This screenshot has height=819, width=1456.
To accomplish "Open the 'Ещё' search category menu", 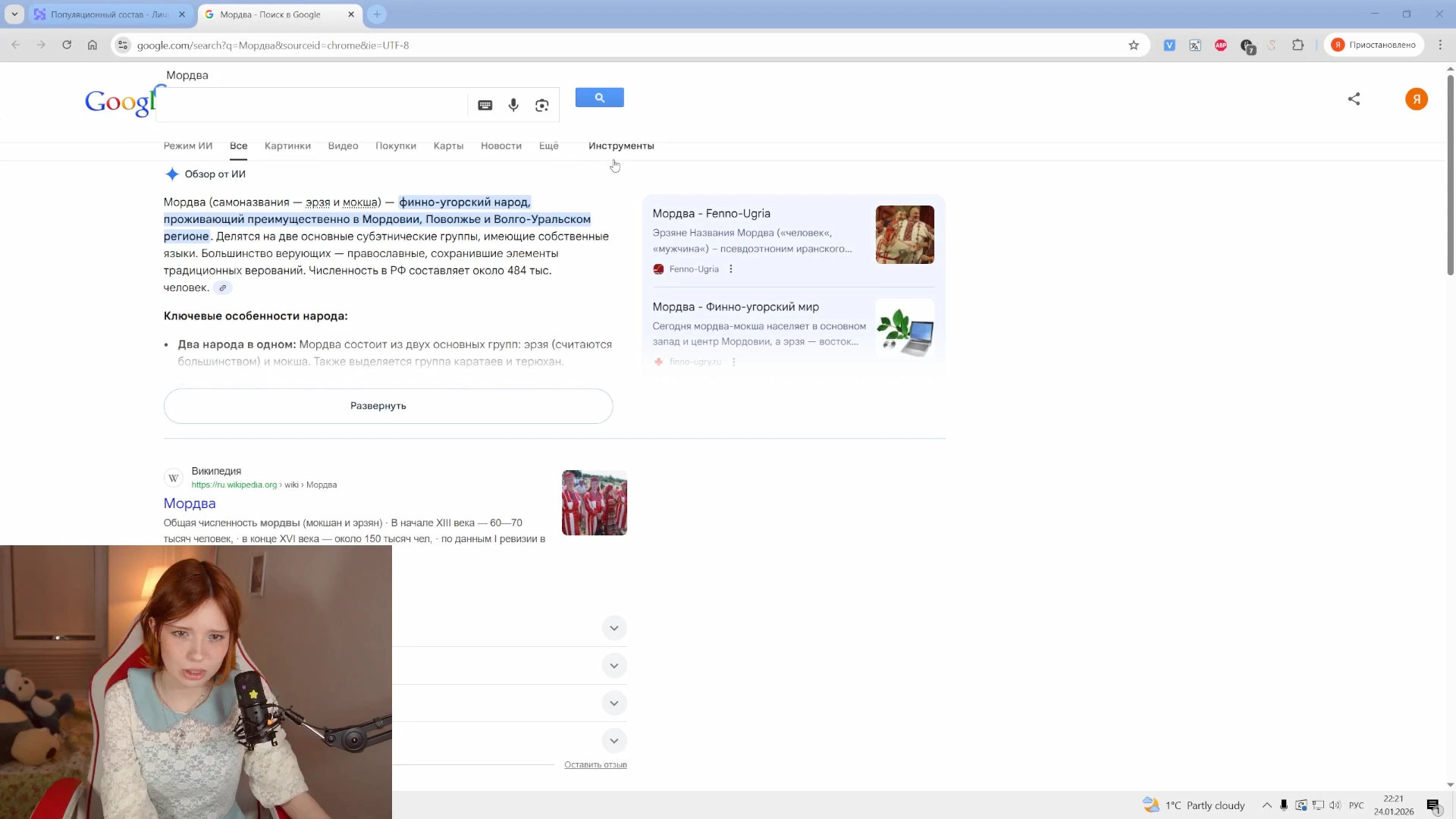I will pos(548,146).
